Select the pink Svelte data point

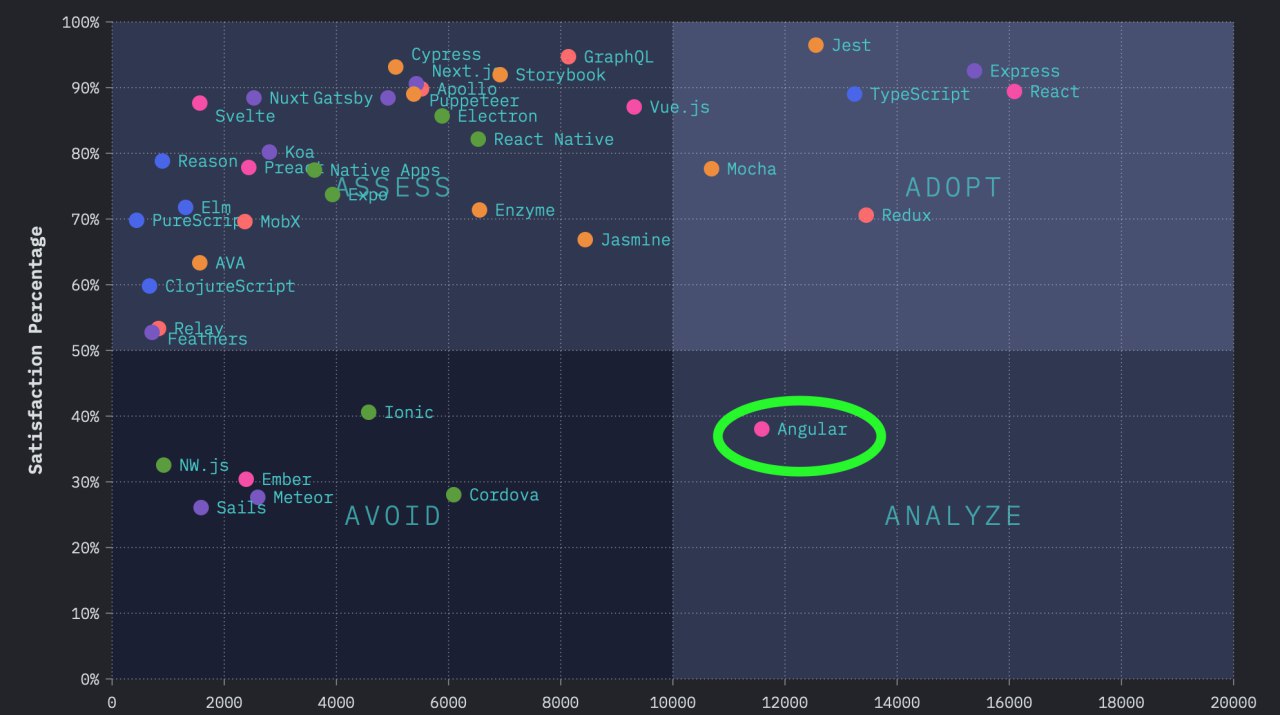pyautogui.click(x=200, y=103)
